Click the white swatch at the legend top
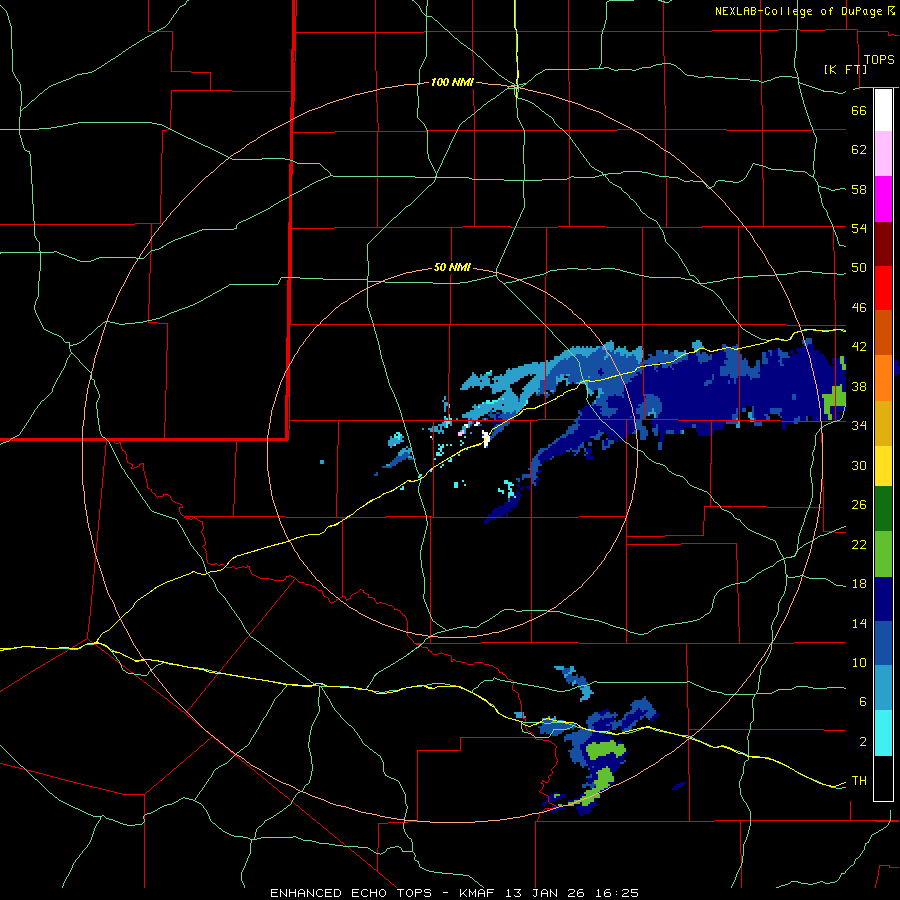This screenshot has width=900, height=900. 883,110
